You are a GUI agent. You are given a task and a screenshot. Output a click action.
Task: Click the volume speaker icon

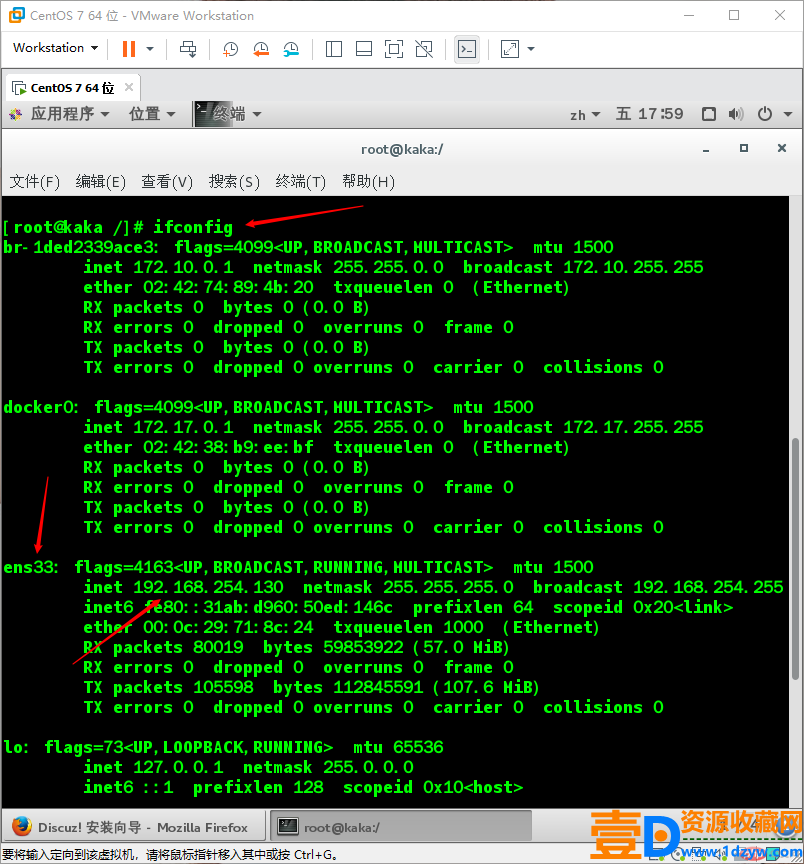coord(736,114)
